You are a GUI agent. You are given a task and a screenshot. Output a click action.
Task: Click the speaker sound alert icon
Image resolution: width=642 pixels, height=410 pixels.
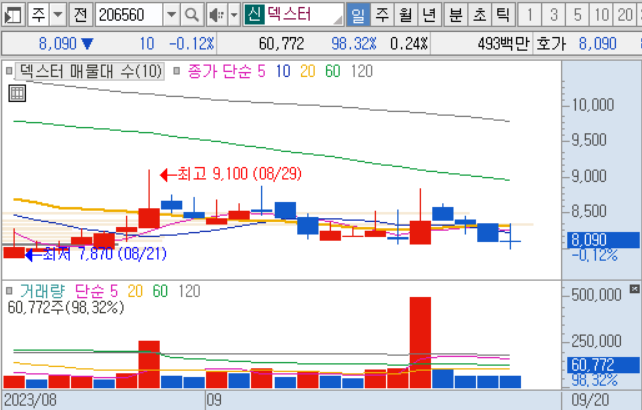217,15
